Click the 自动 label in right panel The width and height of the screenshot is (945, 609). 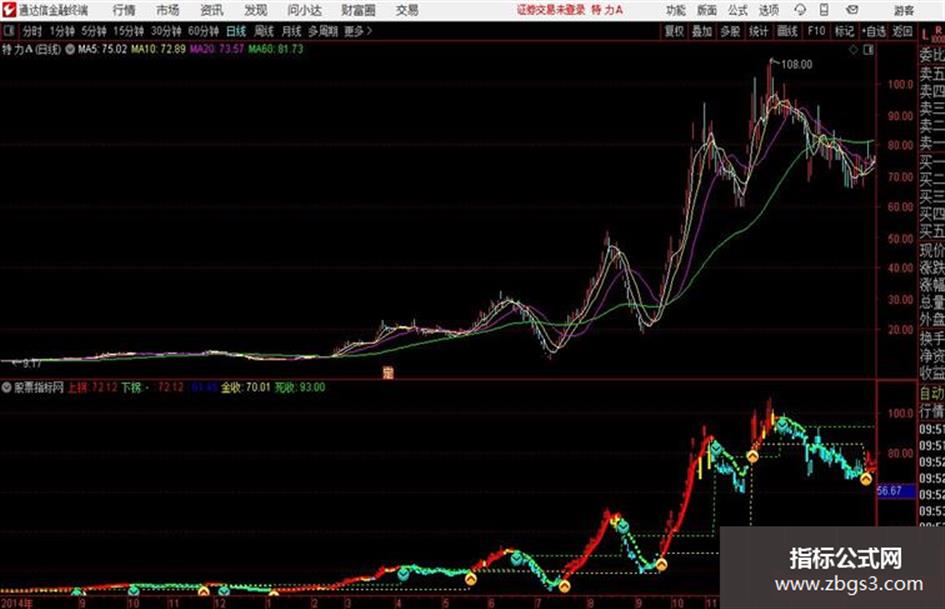(932, 393)
